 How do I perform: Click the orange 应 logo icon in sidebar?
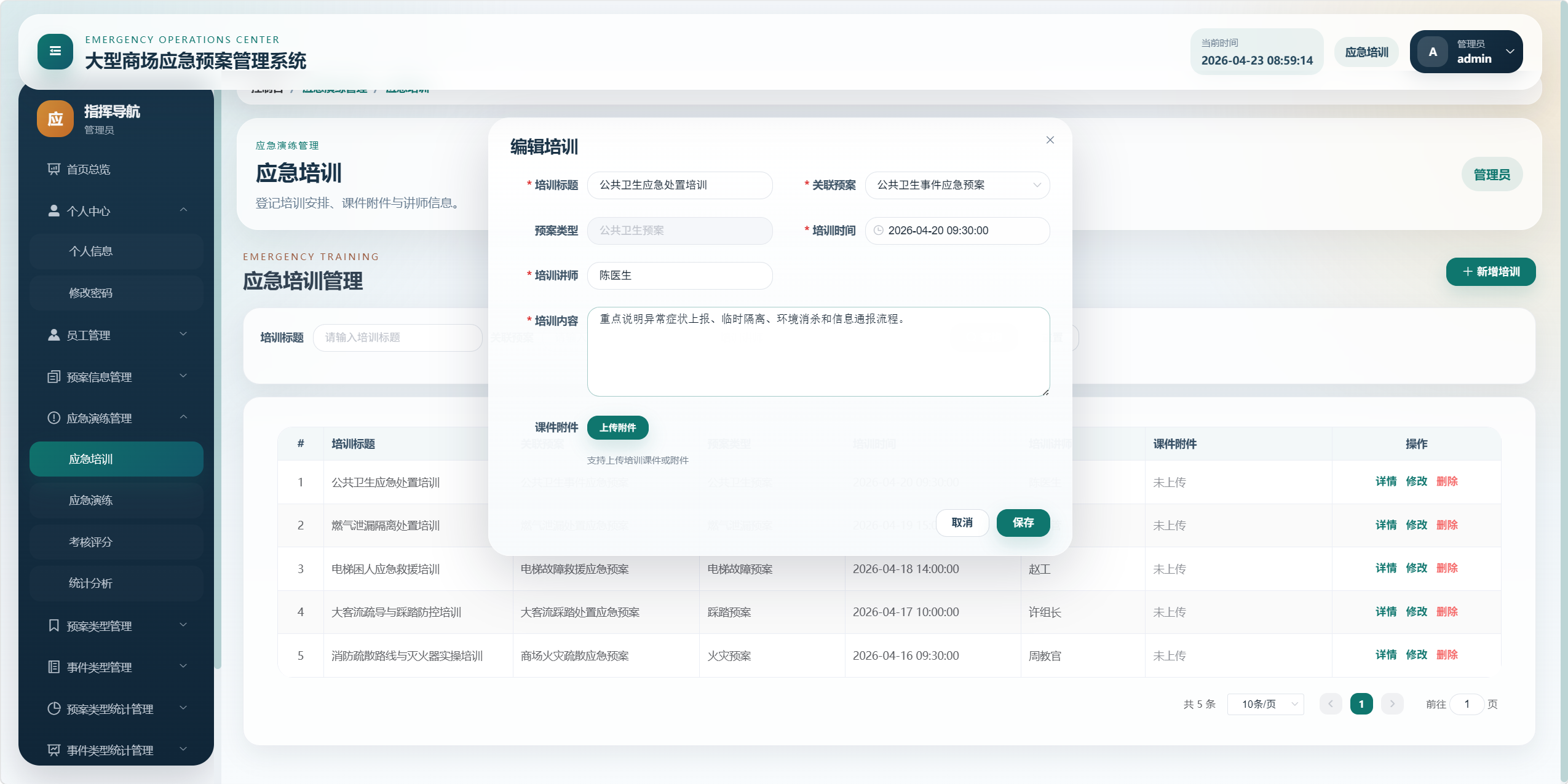[55, 119]
